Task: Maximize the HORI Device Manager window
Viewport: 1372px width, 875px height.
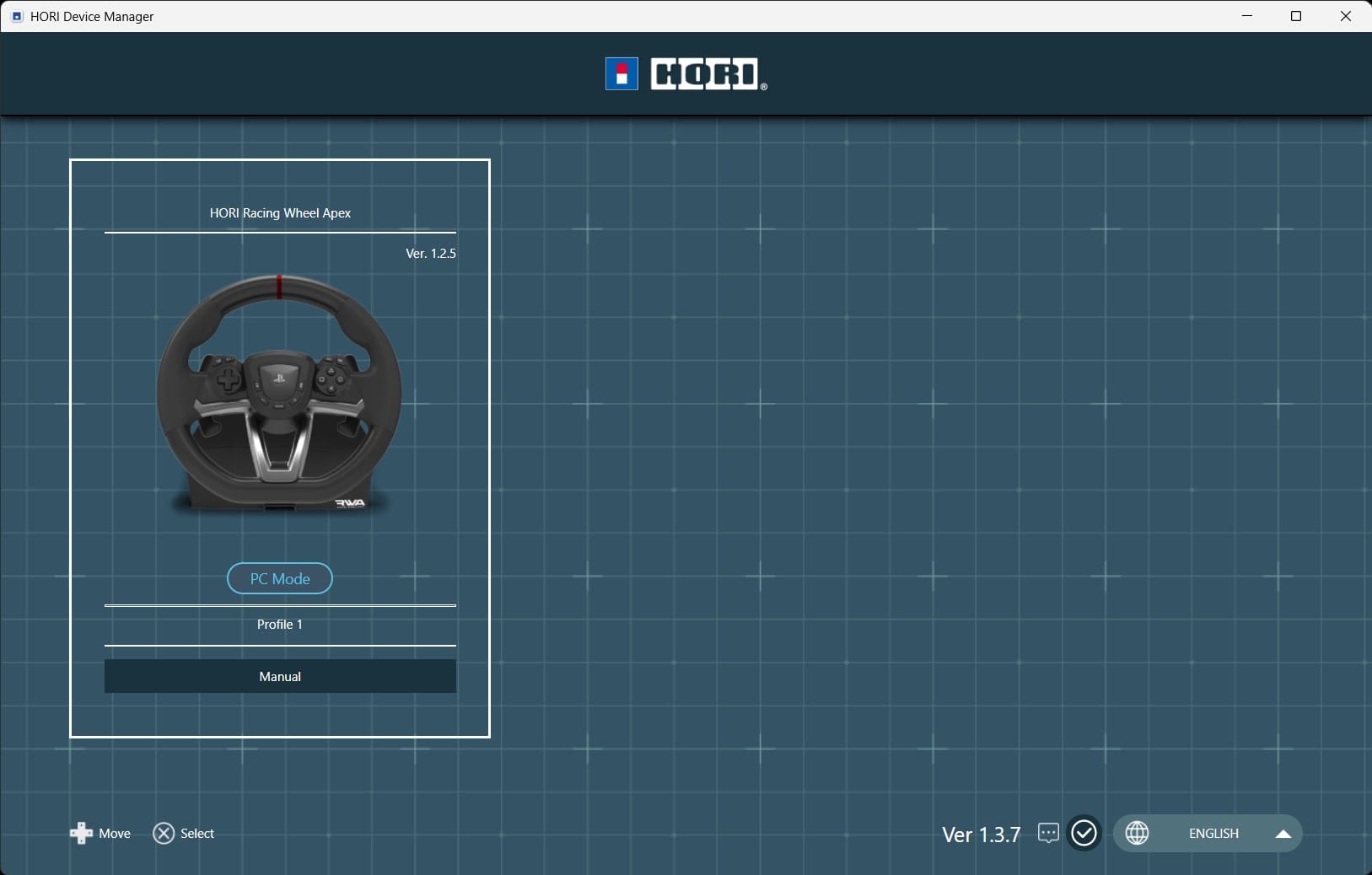Action: pyautogui.click(x=1296, y=16)
